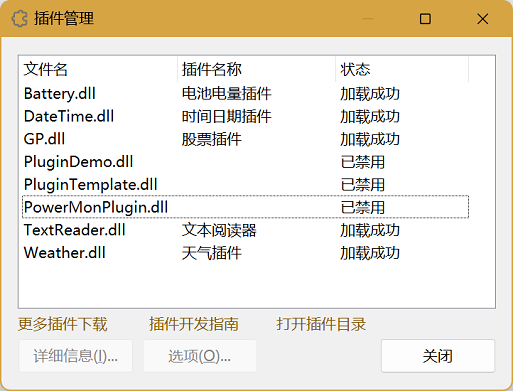Click the 时间日期插件 plugin name

(226, 116)
